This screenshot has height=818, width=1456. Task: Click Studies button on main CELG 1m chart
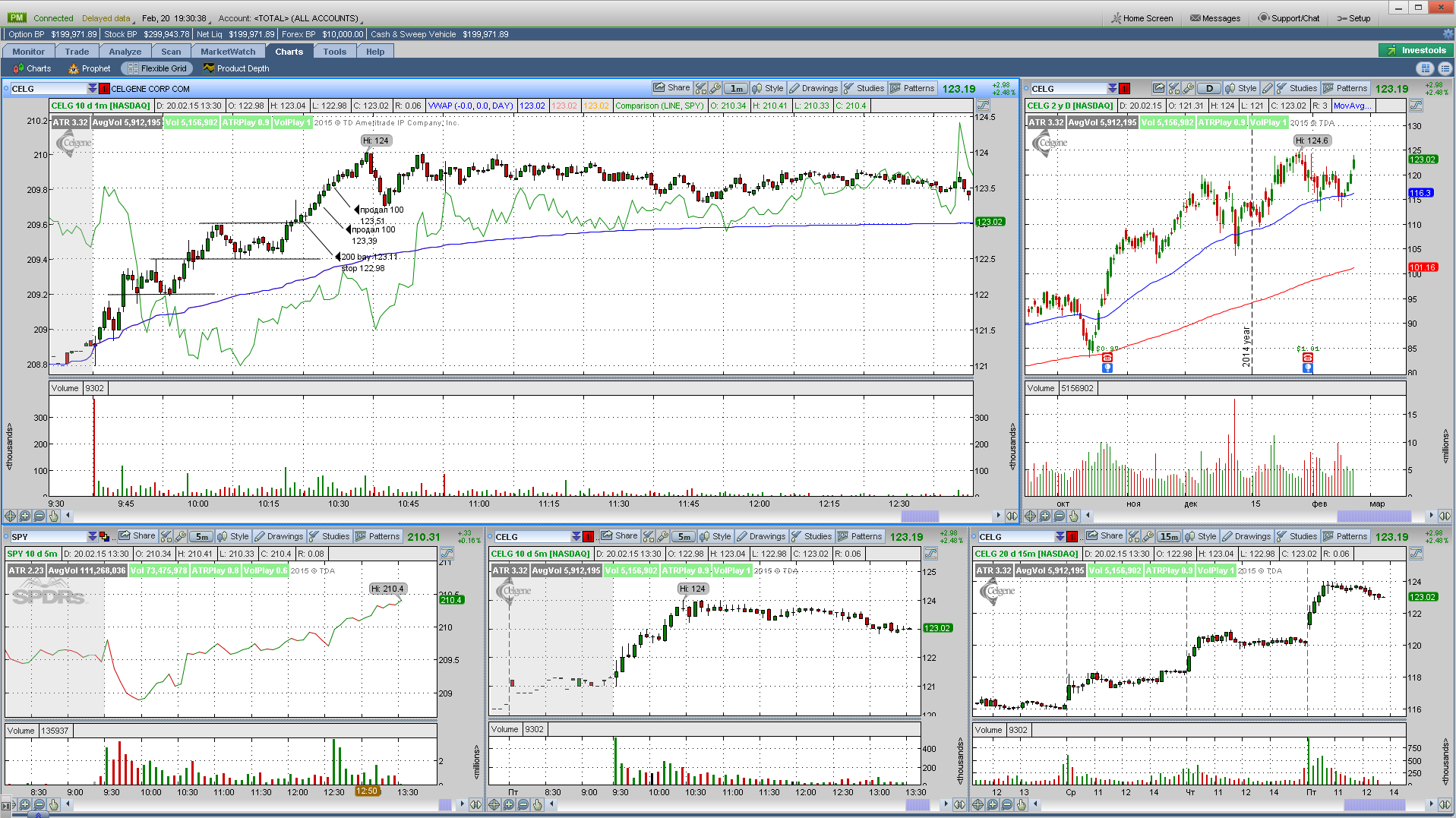[864, 88]
